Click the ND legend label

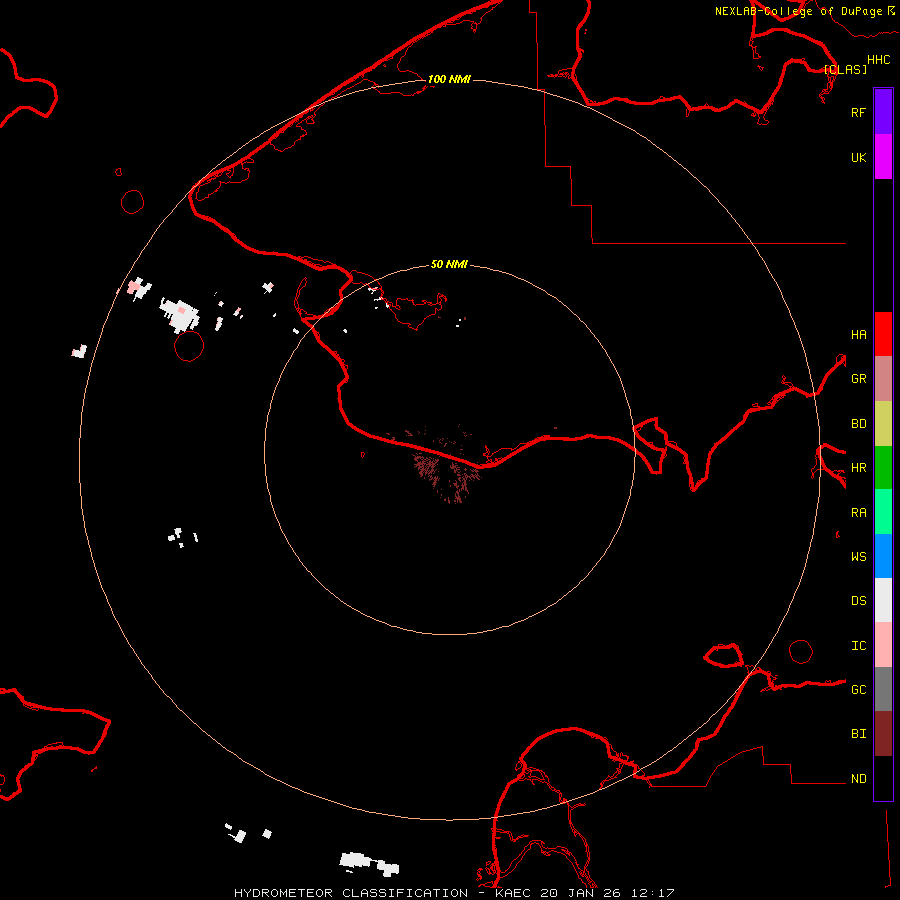tap(858, 778)
